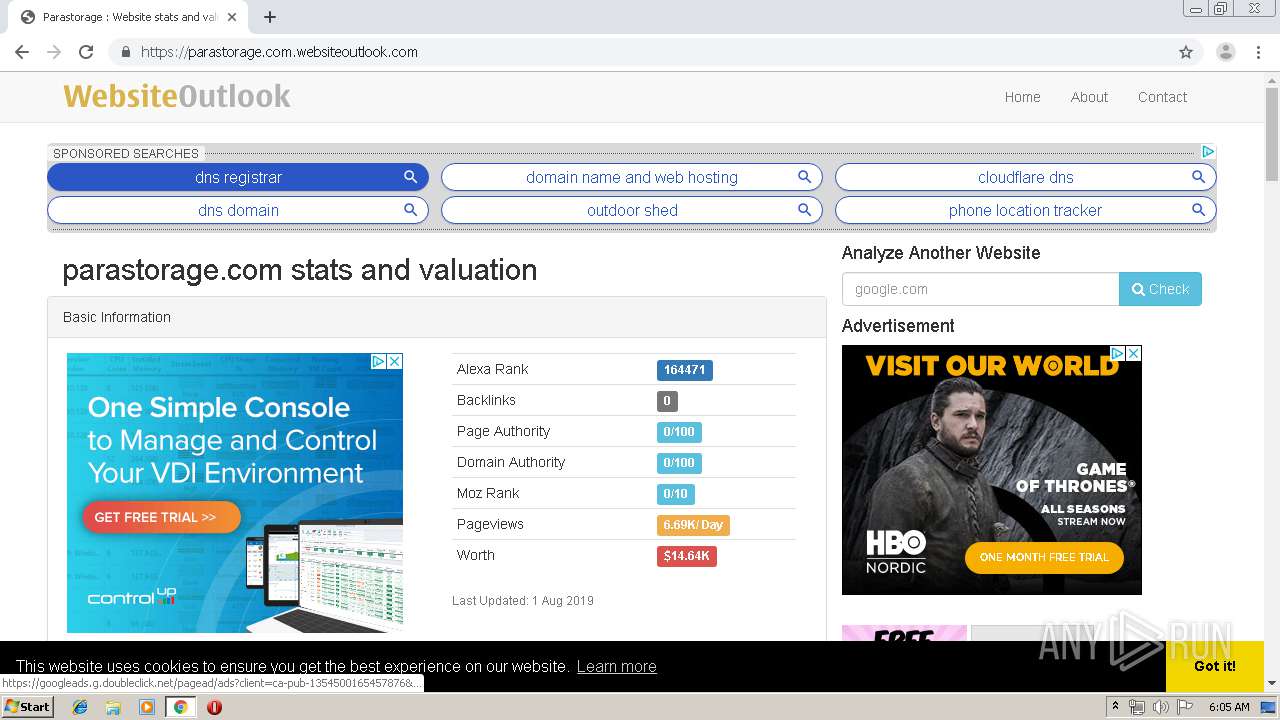Click the Worth row label
Viewport: 1280px width, 720px height.
pos(476,555)
